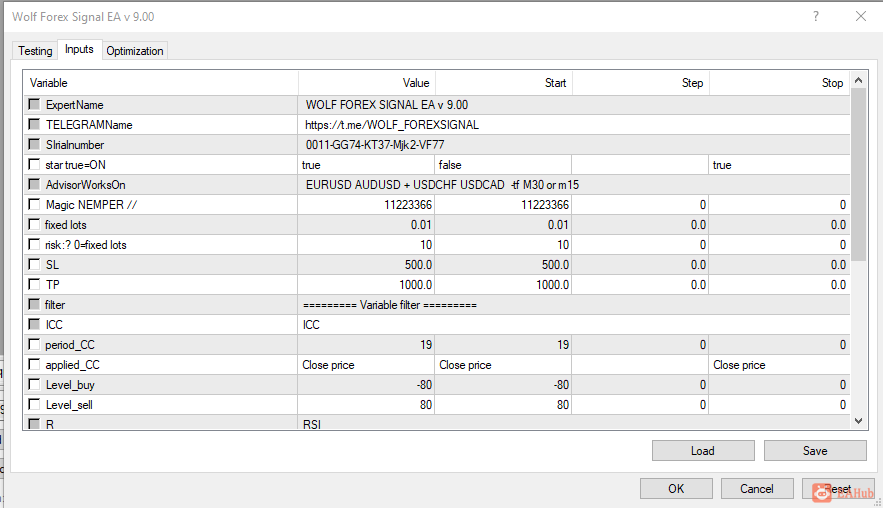This screenshot has height=508, width=883.
Task: Edit the Magic NEMPER value 11223366
Action: (366, 204)
